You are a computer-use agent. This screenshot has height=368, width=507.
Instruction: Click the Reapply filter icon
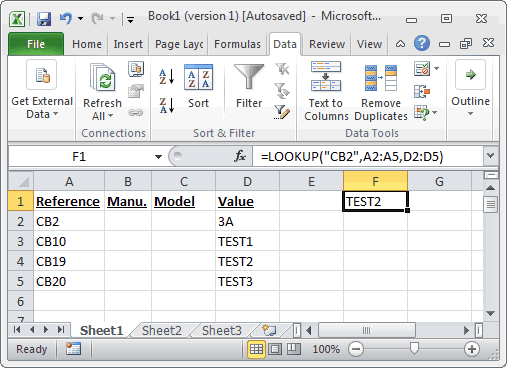(x=282, y=91)
